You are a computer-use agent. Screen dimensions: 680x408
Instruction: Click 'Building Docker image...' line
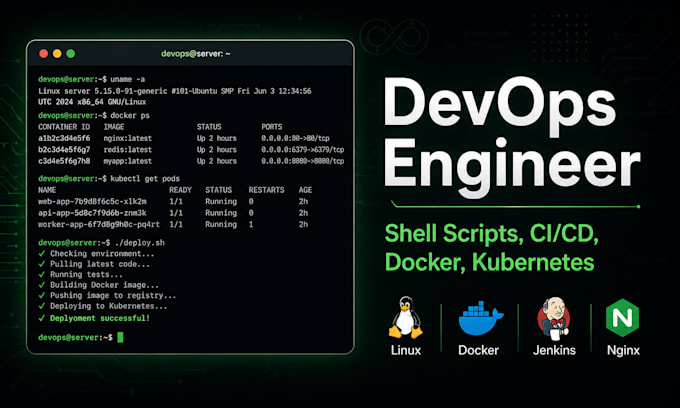98,285
